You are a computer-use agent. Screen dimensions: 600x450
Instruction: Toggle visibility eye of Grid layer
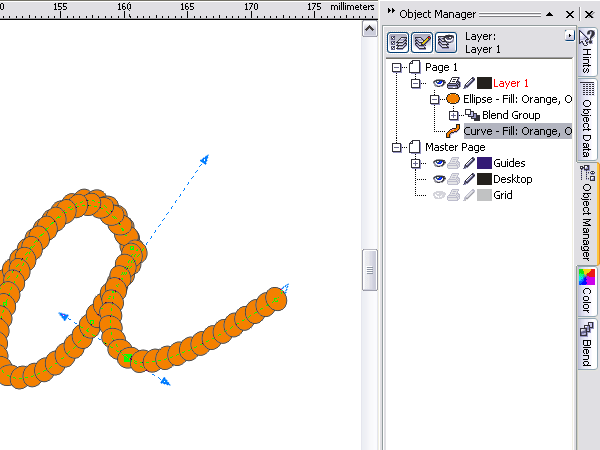[439, 195]
